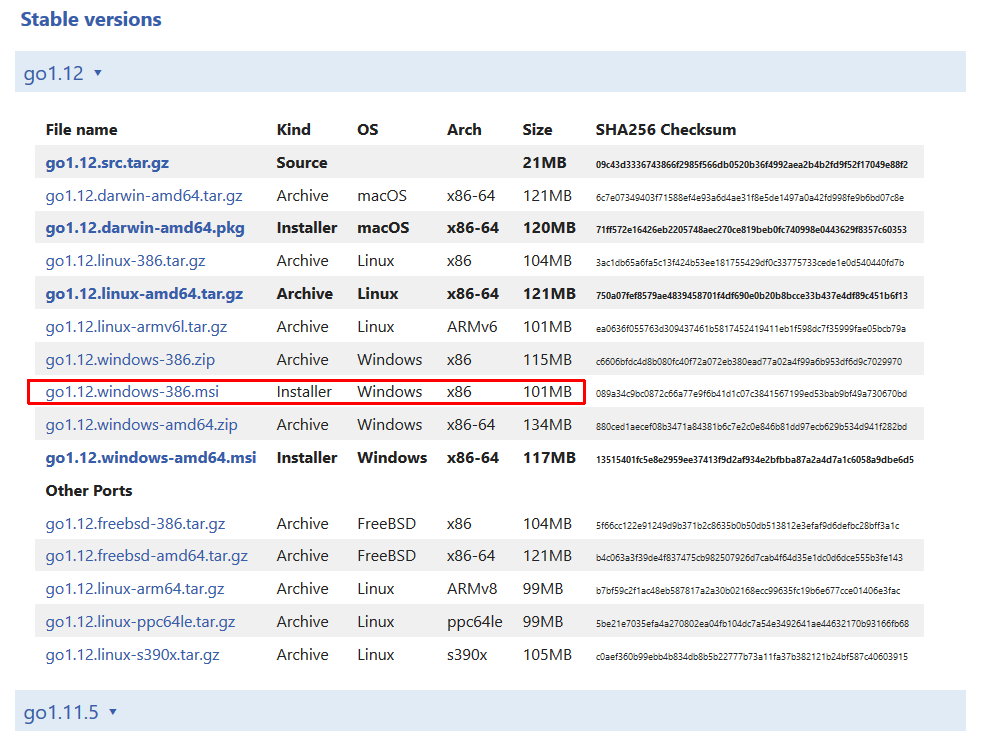This screenshot has width=982, height=755.
Task: Download go1.12.src.tar.gz source file
Action: pyautogui.click(x=107, y=163)
